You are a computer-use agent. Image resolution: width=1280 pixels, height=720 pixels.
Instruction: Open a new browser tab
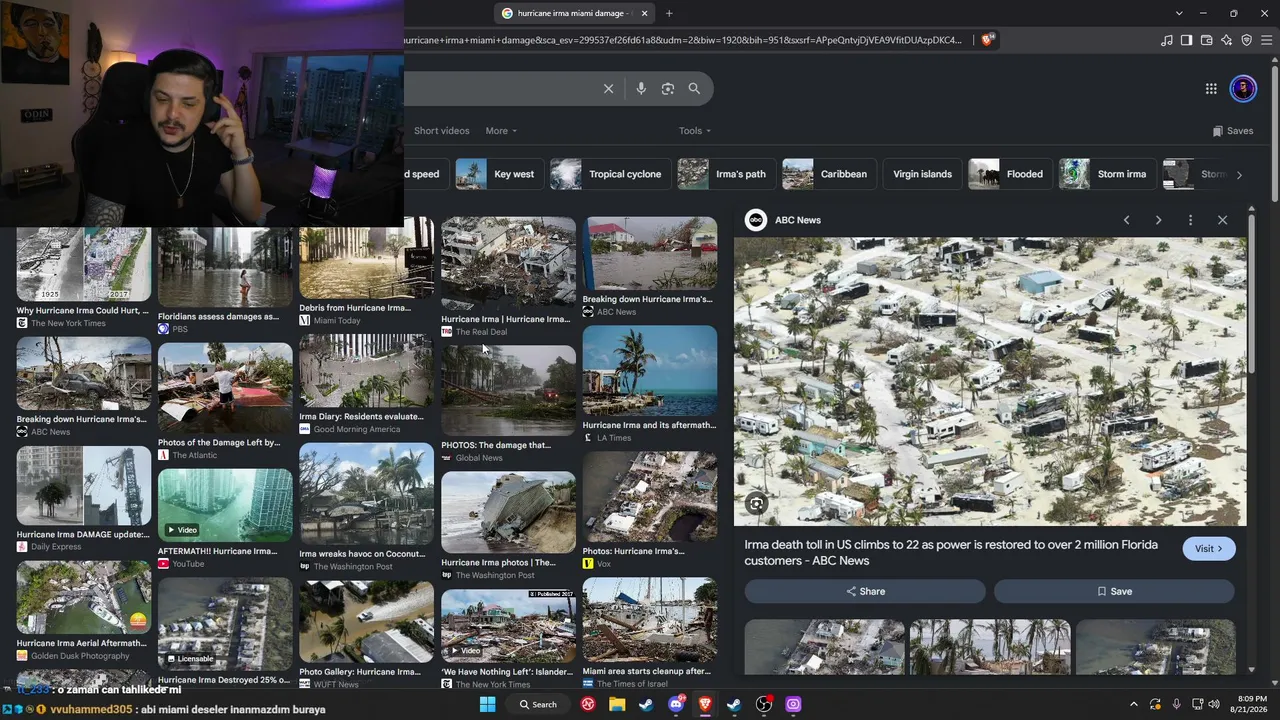click(x=669, y=13)
